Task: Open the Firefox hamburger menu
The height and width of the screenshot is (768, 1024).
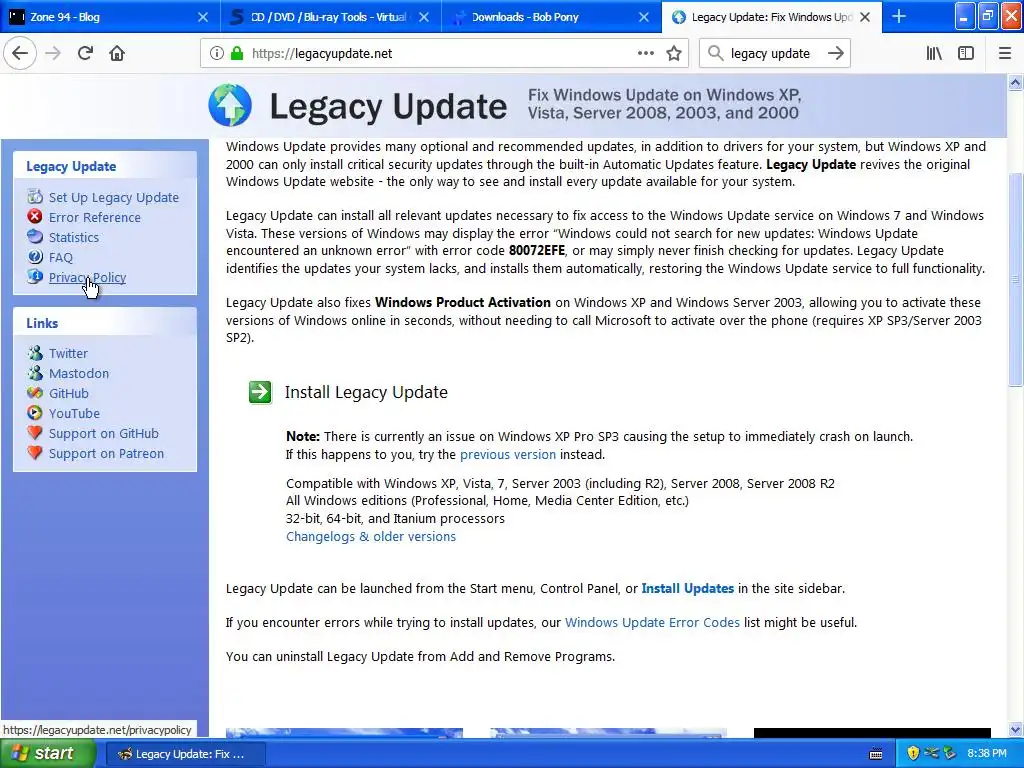Action: pos(1004,54)
